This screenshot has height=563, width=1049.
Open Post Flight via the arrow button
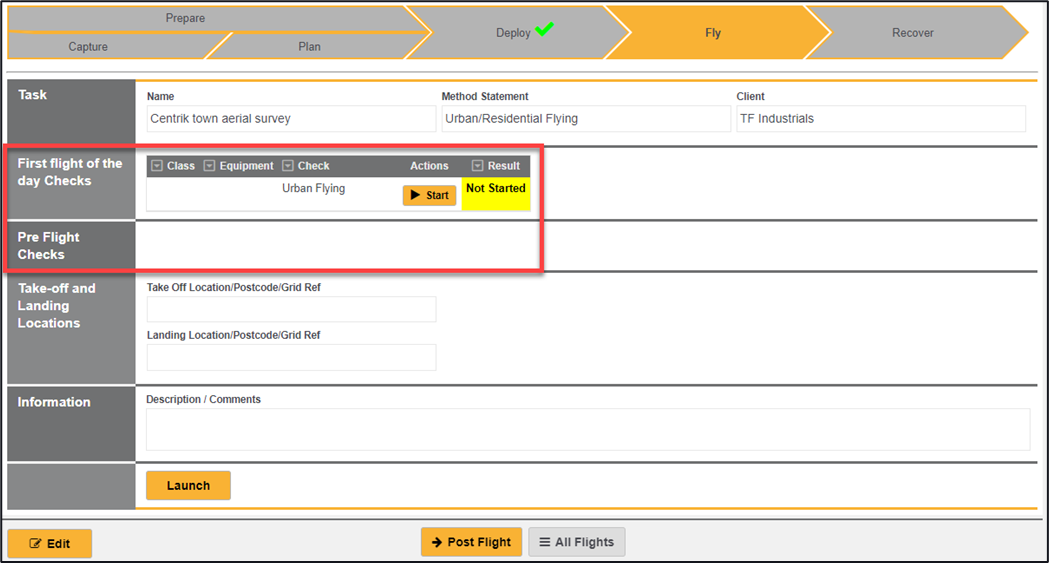click(x=471, y=542)
